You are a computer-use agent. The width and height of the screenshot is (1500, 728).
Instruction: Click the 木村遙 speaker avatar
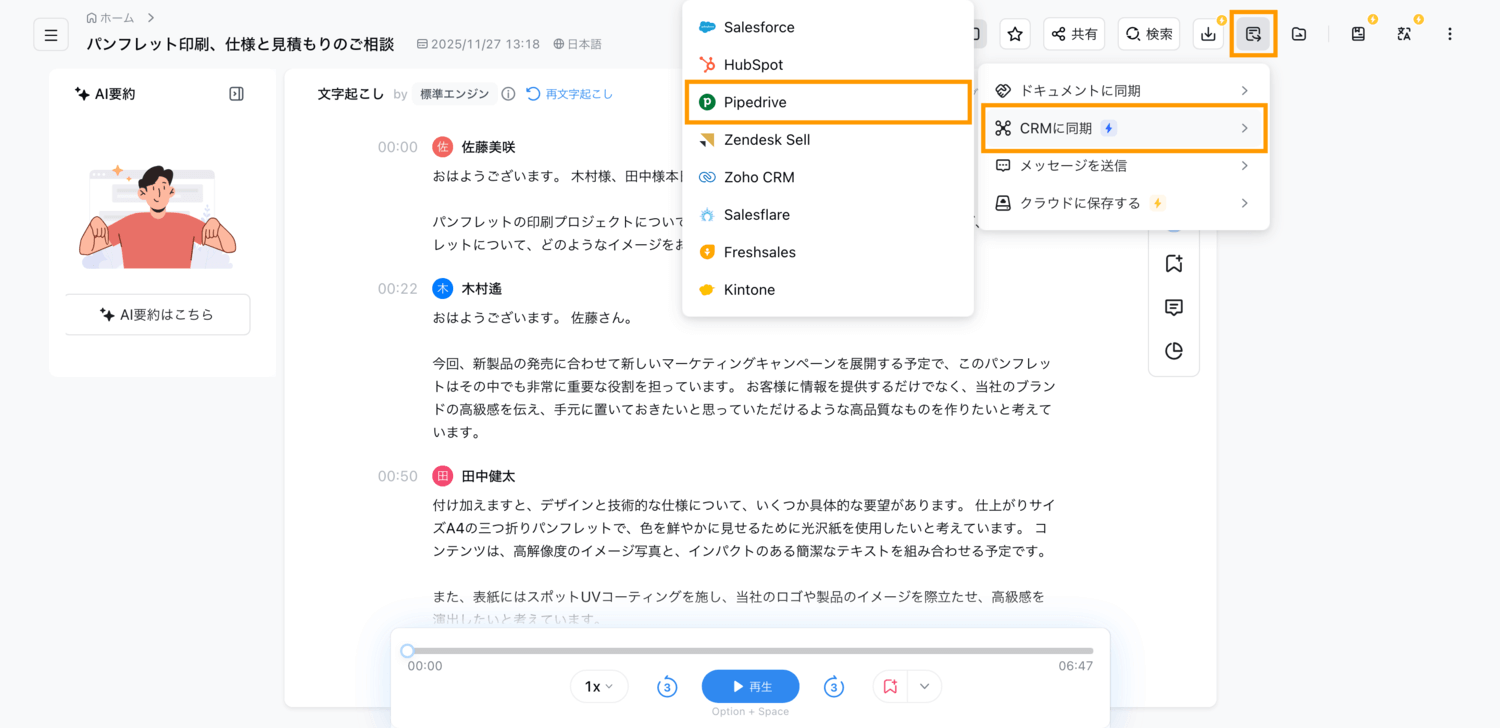pyautogui.click(x=442, y=288)
